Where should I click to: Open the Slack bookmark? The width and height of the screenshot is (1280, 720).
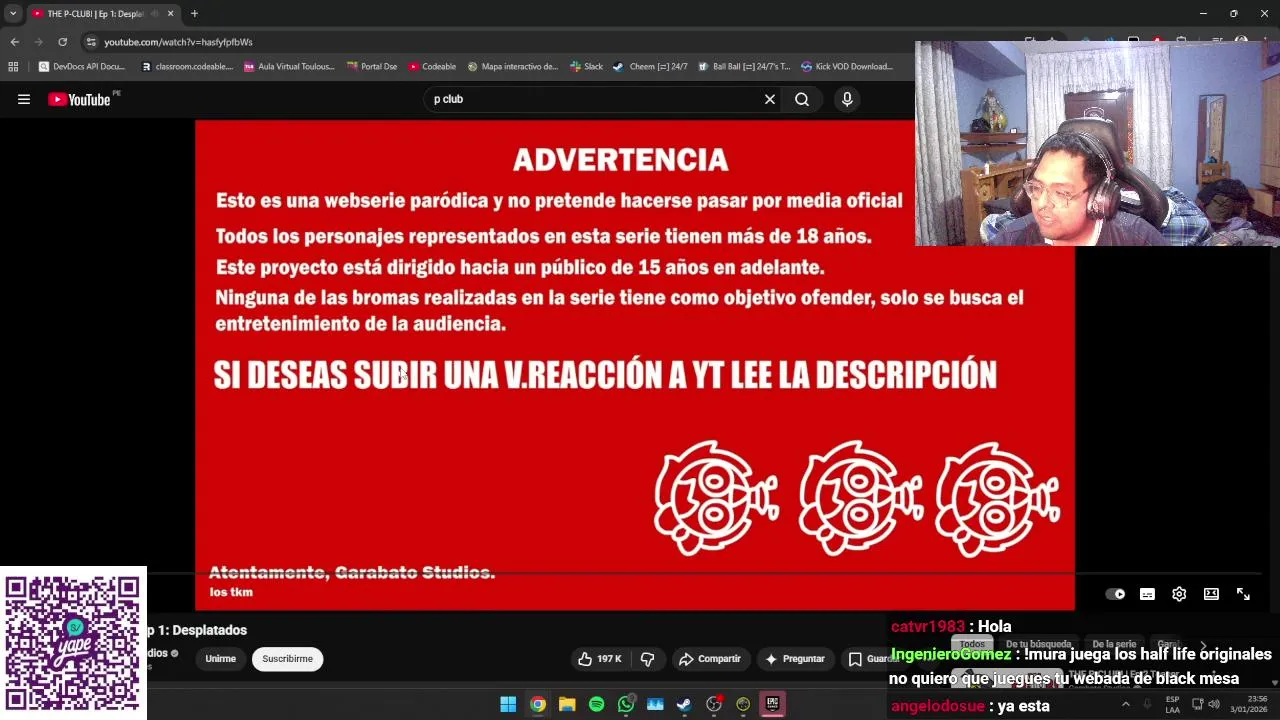coord(586,67)
